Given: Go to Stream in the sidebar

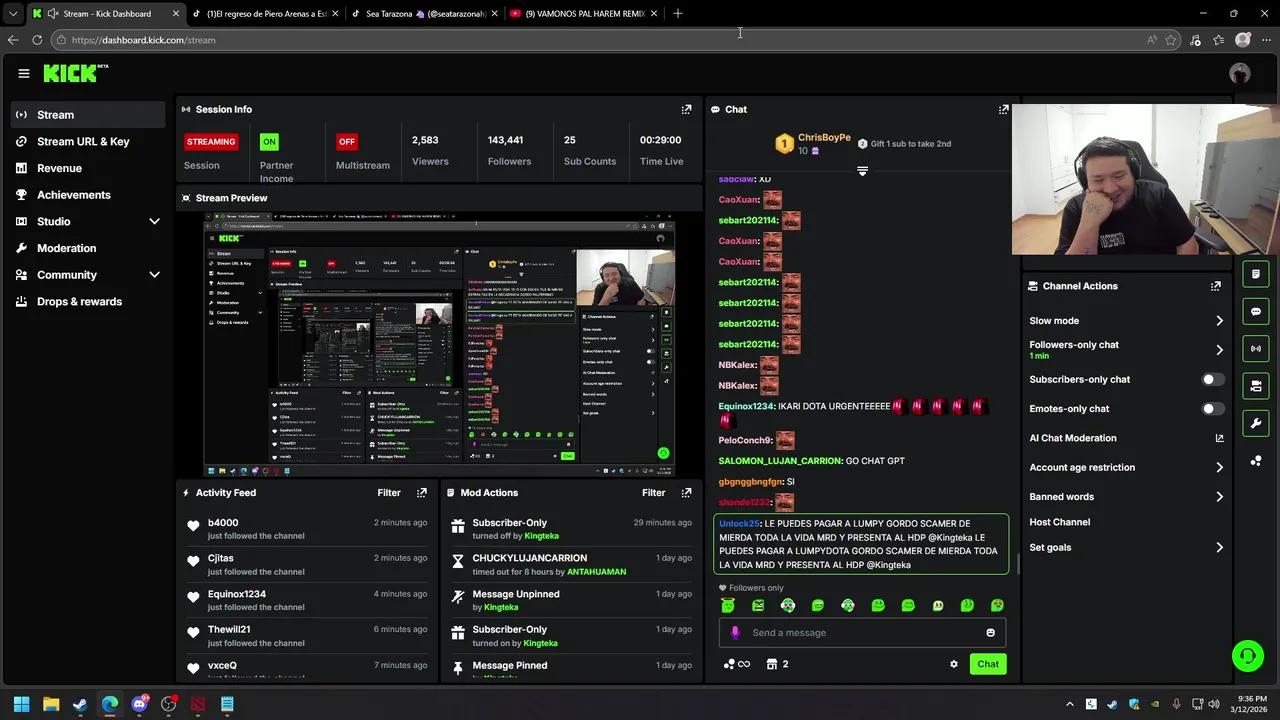Looking at the screenshot, I should (x=90, y=115).
